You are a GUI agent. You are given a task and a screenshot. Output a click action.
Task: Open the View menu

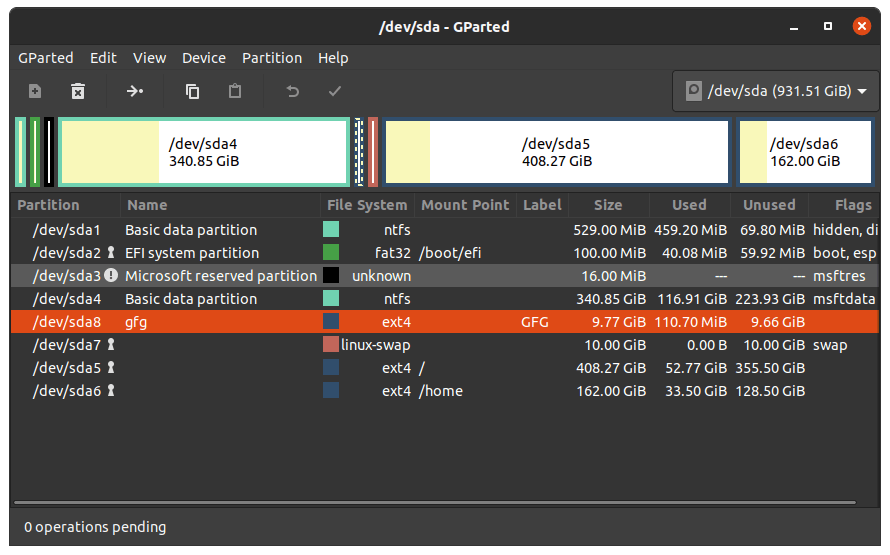point(149,58)
